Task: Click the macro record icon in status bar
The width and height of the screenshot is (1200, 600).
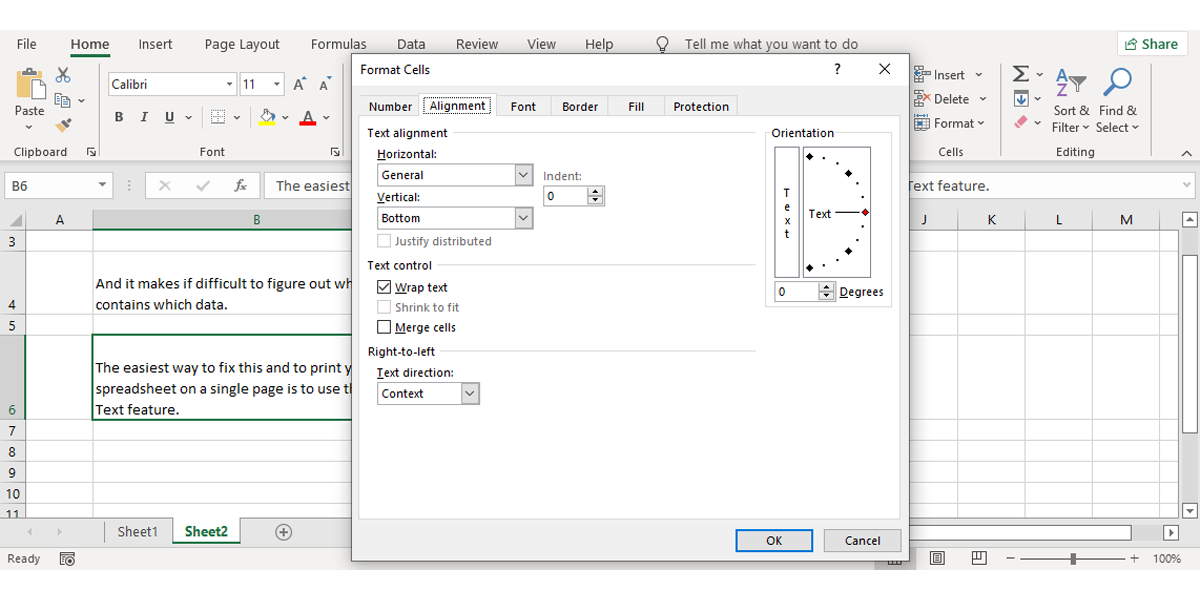Action: coord(67,559)
